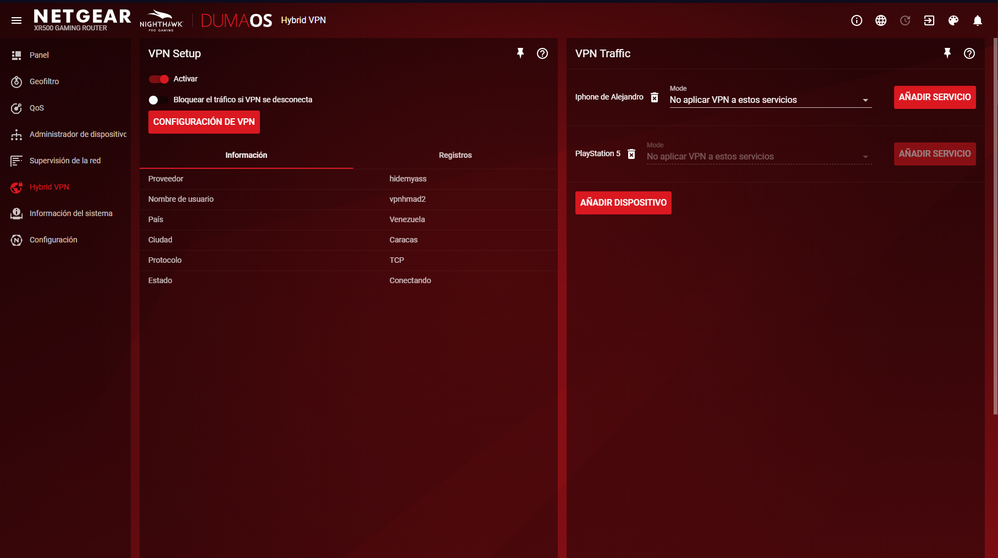The height and width of the screenshot is (558, 998).
Task: Click AÑADIR SERVICIO for Iphone de Alejandro
Action: tap(934, 97)
